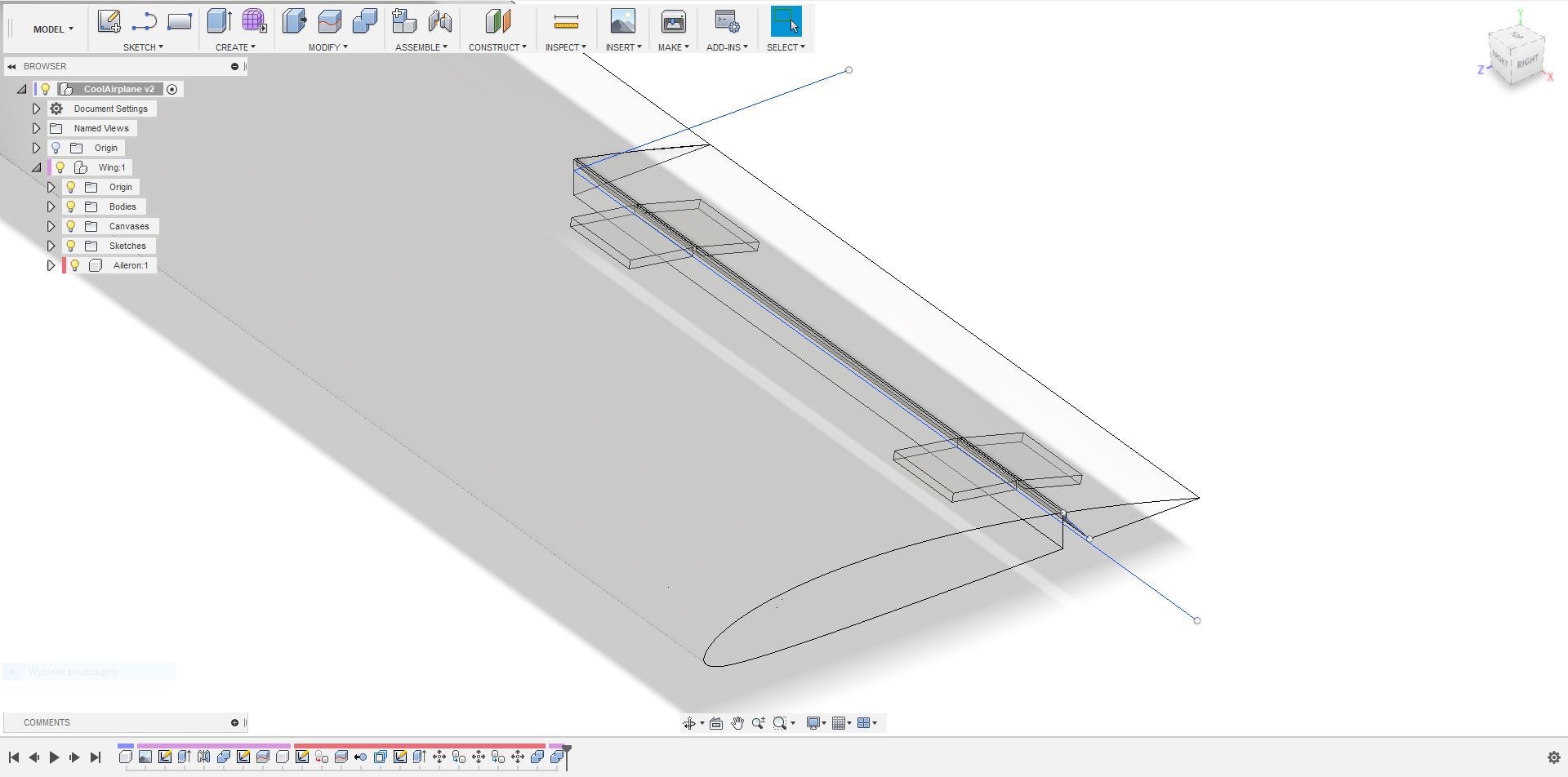Viewport: 1568px width, 777px height.
Task: Expand the Canvases folder
Action: pos(51,226)
